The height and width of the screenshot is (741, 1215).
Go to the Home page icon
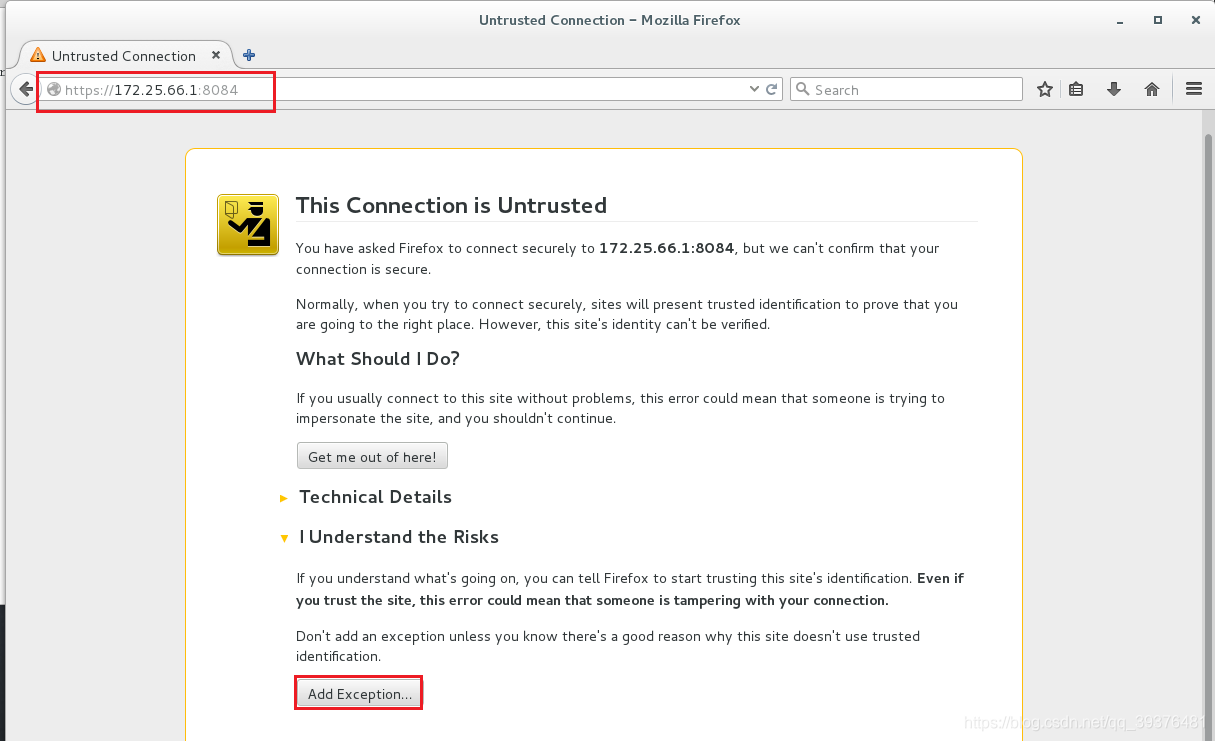click(x=1152, y=89)
